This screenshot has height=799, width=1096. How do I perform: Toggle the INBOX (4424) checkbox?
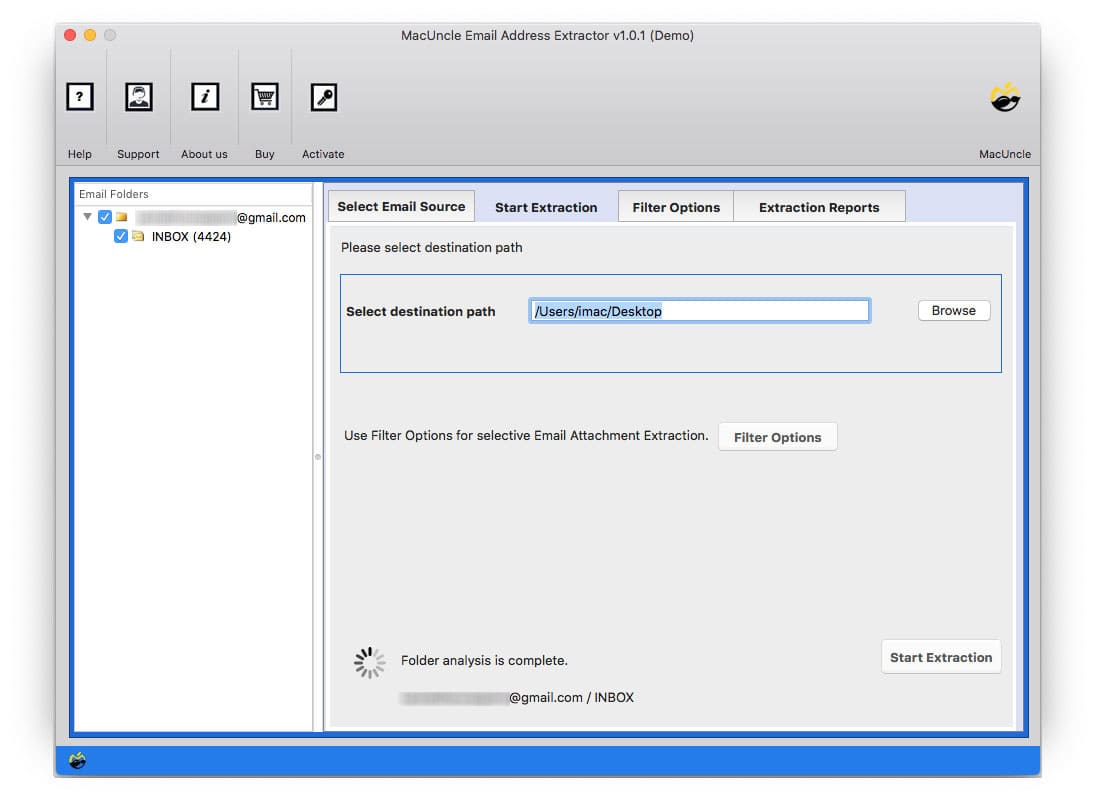click(121, 236)
